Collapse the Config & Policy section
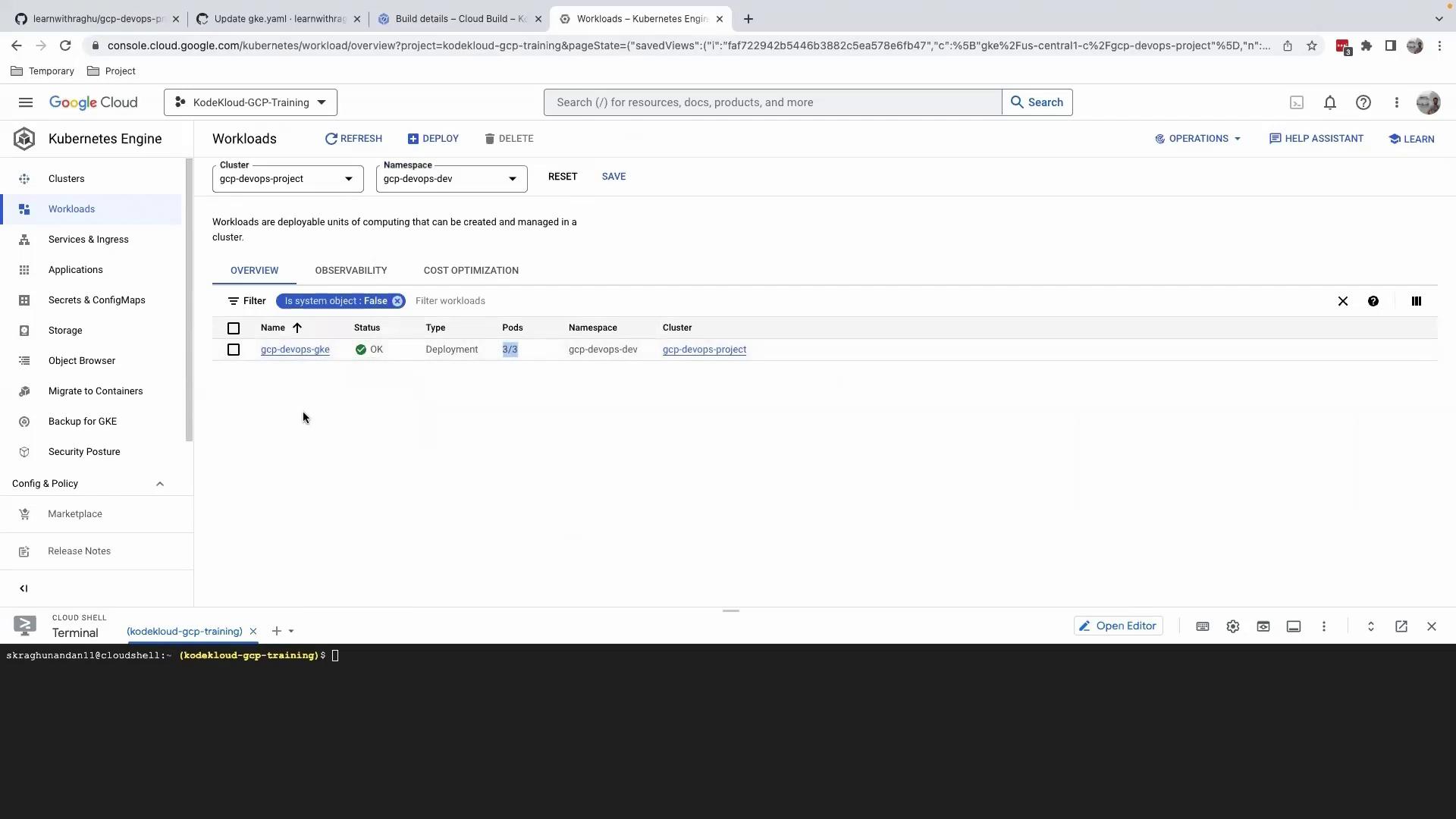This screenshot has width=1456, height=819. (160, 484)
